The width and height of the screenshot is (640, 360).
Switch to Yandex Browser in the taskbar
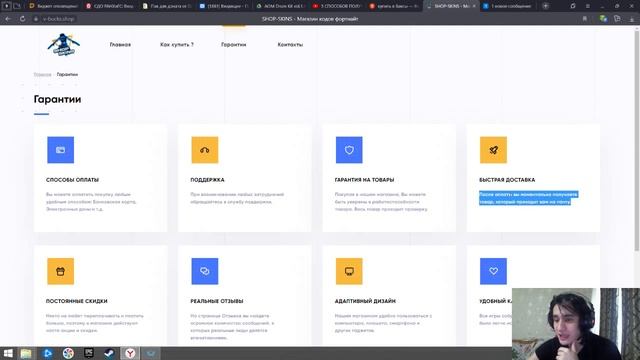click(130, 353)
